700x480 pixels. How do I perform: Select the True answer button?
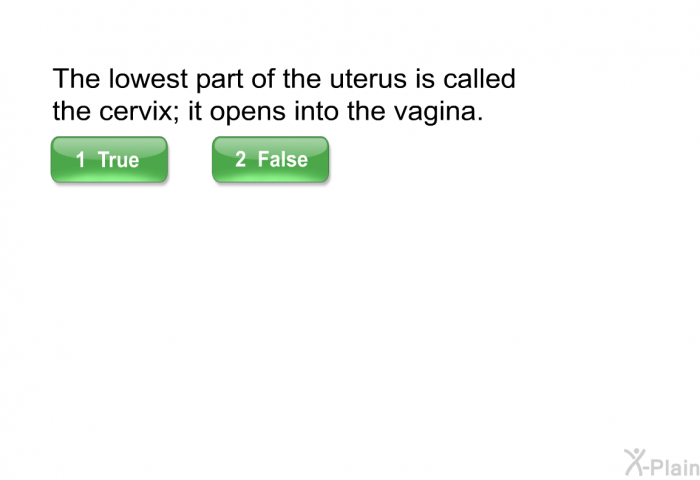coord(109,160)
